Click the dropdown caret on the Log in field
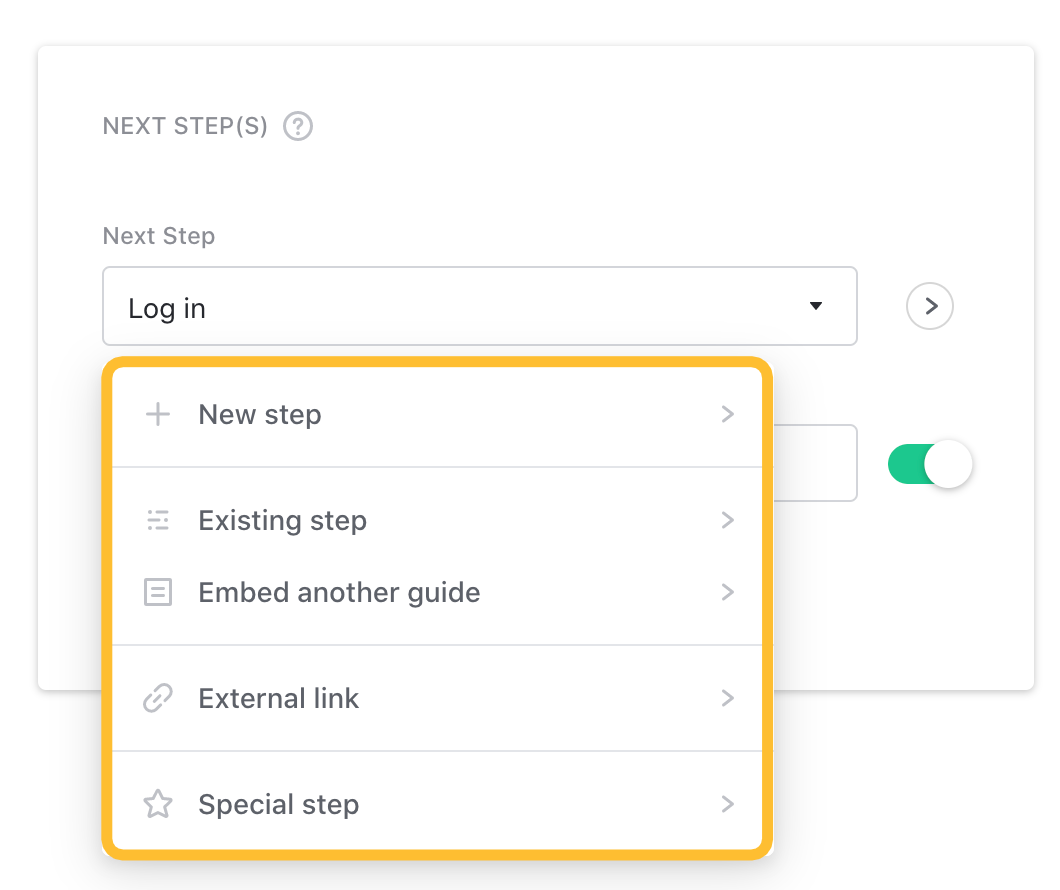1060x890 pixels. (x=815, y=306)
